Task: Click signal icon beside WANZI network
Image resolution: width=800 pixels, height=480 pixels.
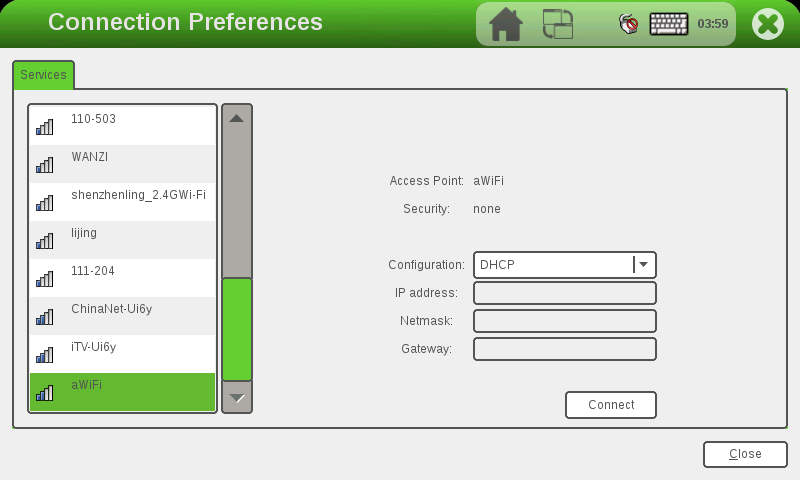Action: (x=45, y=164)
